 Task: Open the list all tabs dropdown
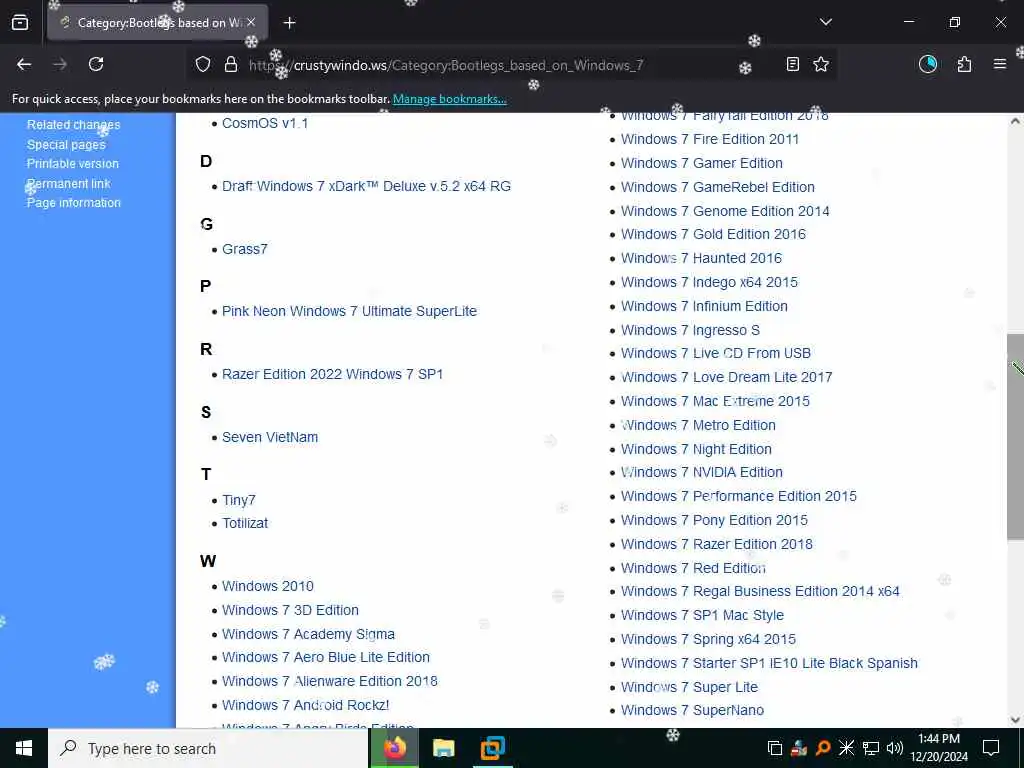click(825, 22)
